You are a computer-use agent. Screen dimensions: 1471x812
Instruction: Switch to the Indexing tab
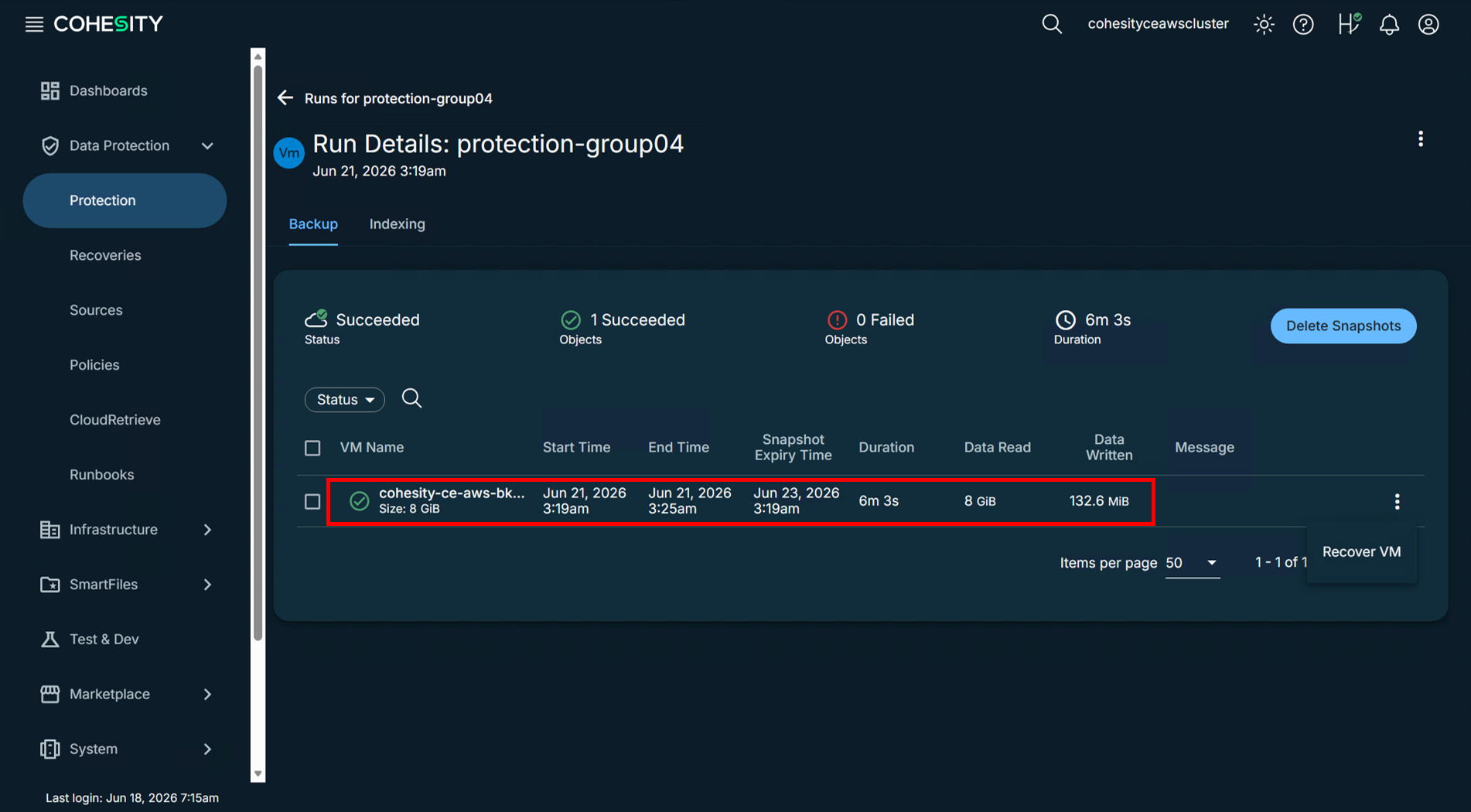[397, 223]
